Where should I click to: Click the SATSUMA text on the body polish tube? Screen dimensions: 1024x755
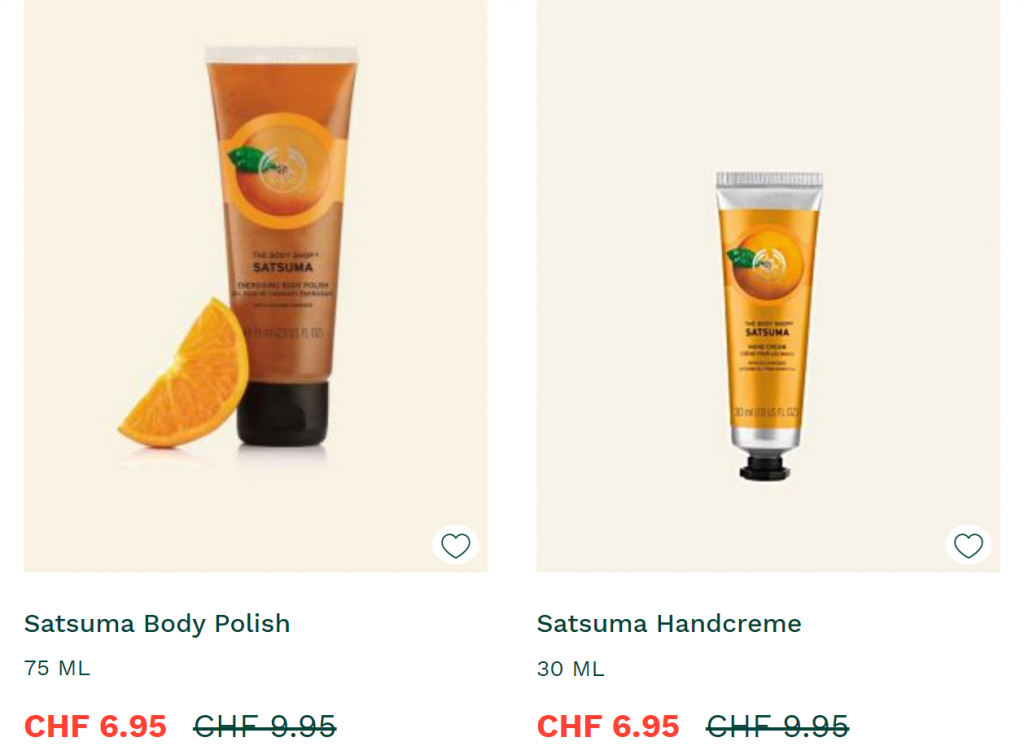click(x=283, y=267)
